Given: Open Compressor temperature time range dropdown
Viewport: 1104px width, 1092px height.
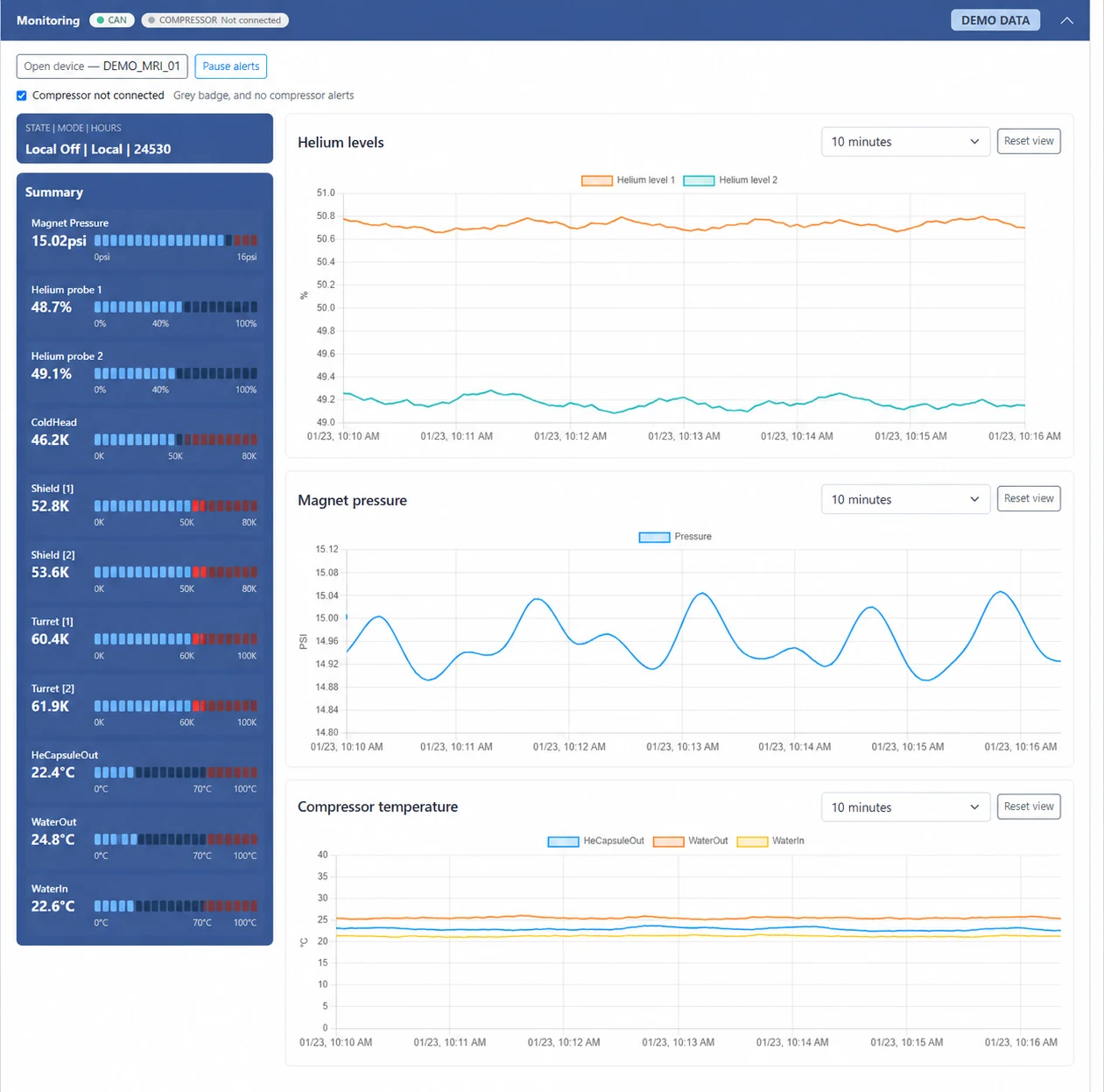Looking at the screenshot, I should (905, 807).
